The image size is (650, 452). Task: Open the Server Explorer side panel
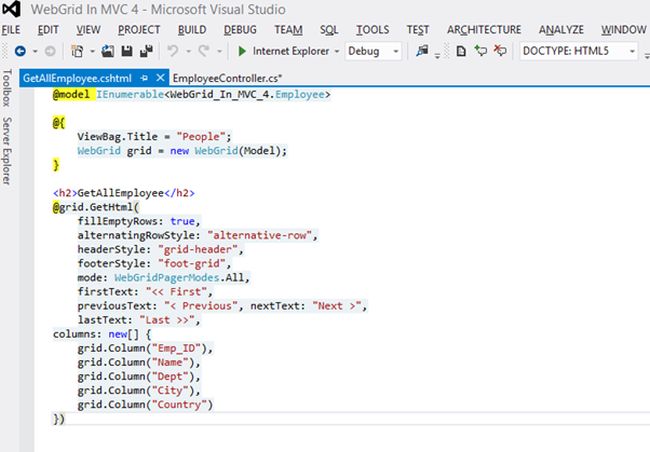7,151
